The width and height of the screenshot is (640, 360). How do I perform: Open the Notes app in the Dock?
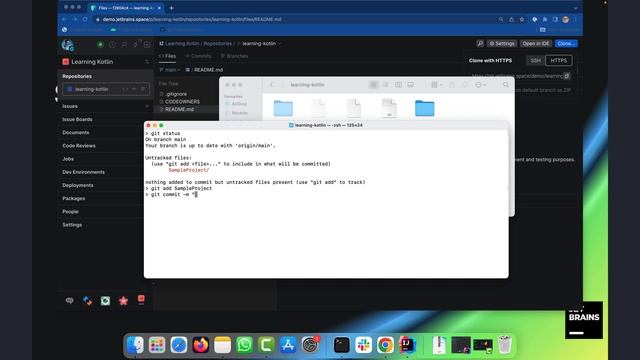click(x=222, y=345)
